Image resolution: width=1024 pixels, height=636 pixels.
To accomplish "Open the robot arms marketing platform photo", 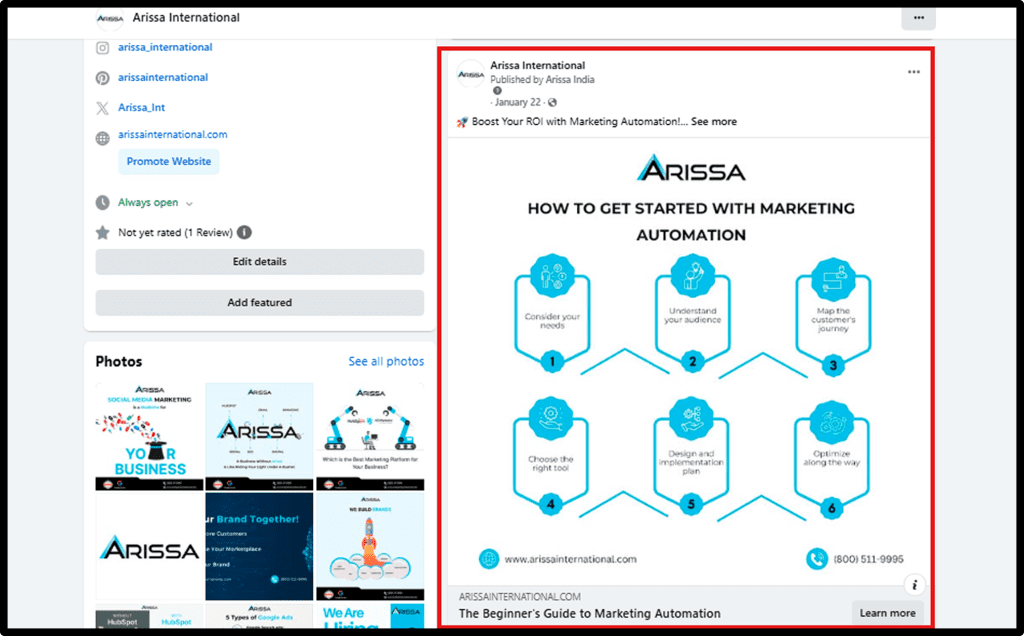I will click(x=370, y=436).
